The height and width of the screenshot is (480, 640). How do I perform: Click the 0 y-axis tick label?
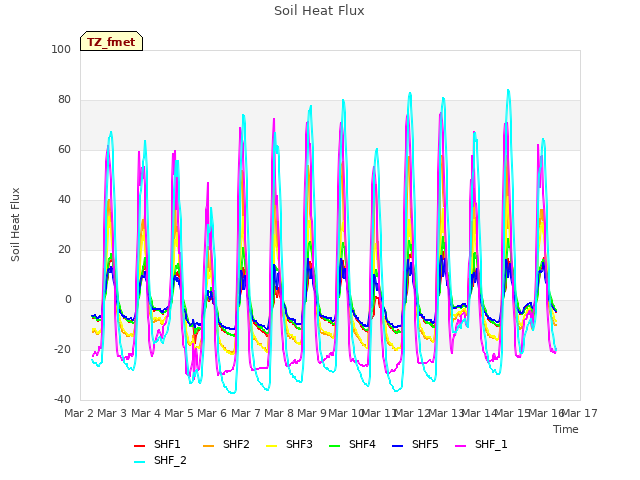[68, 300]
